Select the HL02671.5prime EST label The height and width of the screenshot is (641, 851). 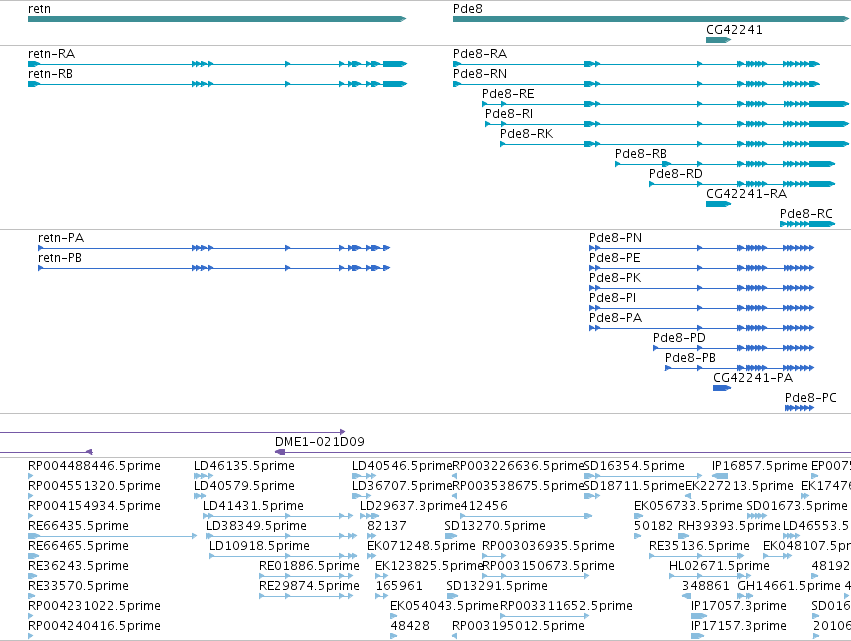(x=719, y=566)
